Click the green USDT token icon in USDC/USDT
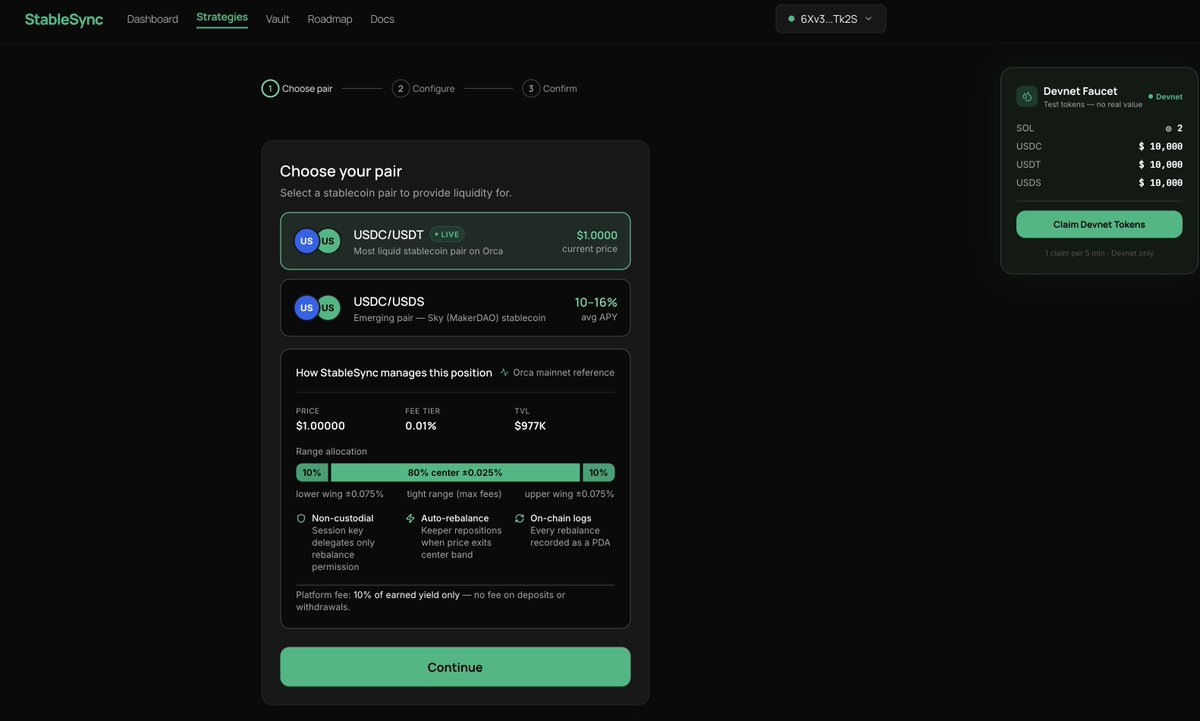 [328, 241]
